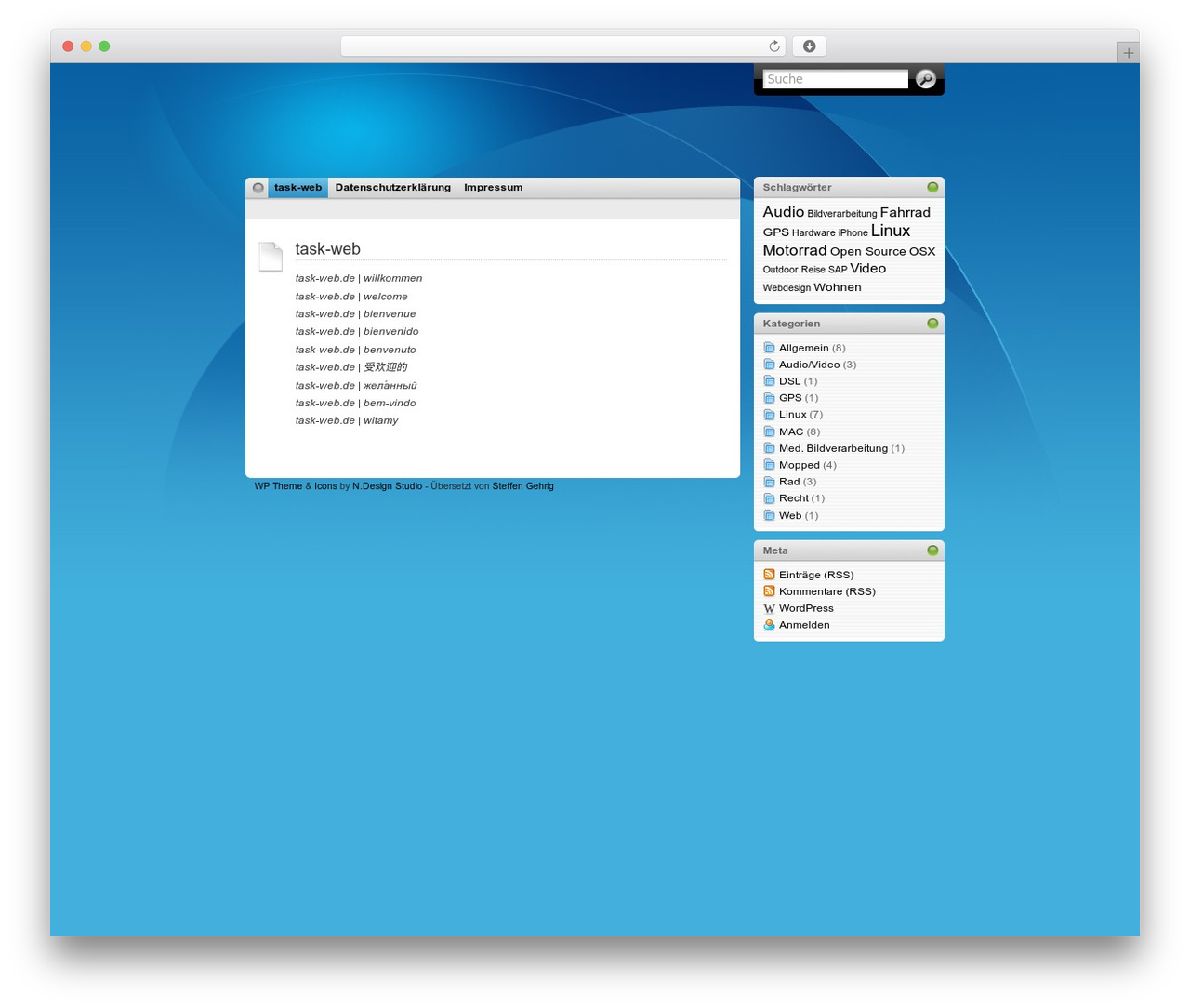Viewport: 1190px width, 1008px height.
Task: Click the page document icon beside task-web title
Action: (271, 257)
